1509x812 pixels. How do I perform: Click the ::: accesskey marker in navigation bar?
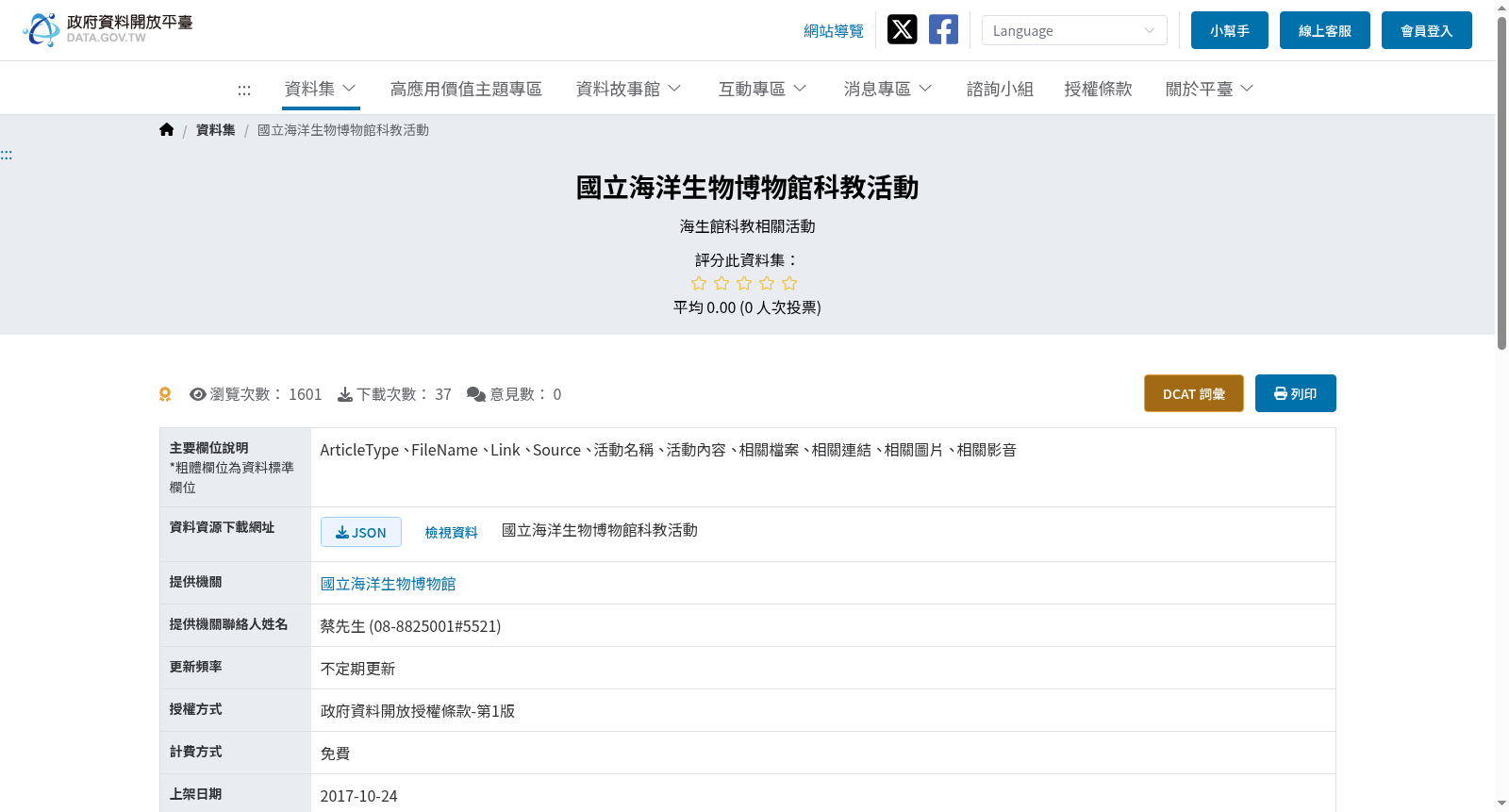(x=244, y=90)
